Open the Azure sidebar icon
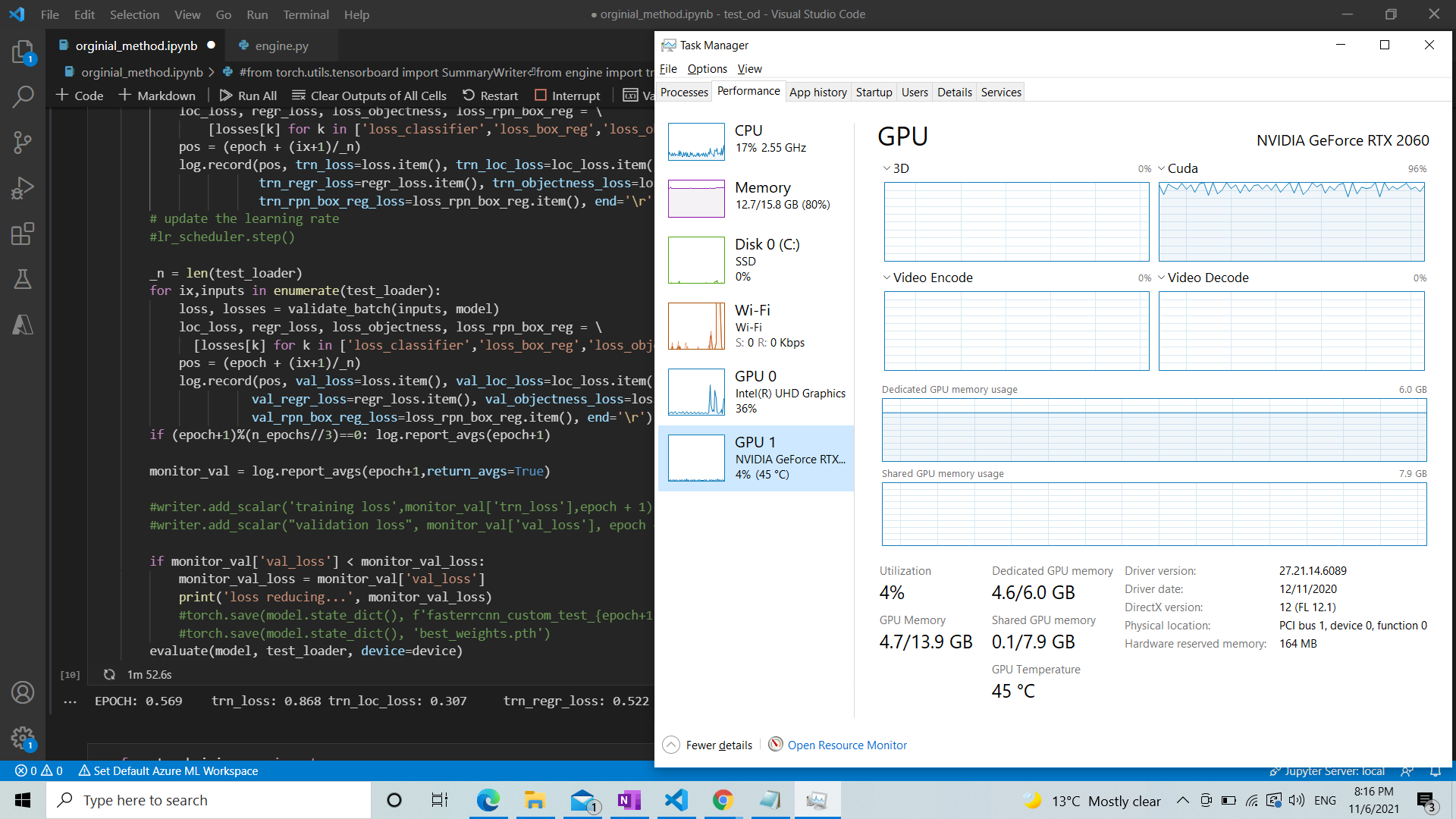 click(23, 325)
